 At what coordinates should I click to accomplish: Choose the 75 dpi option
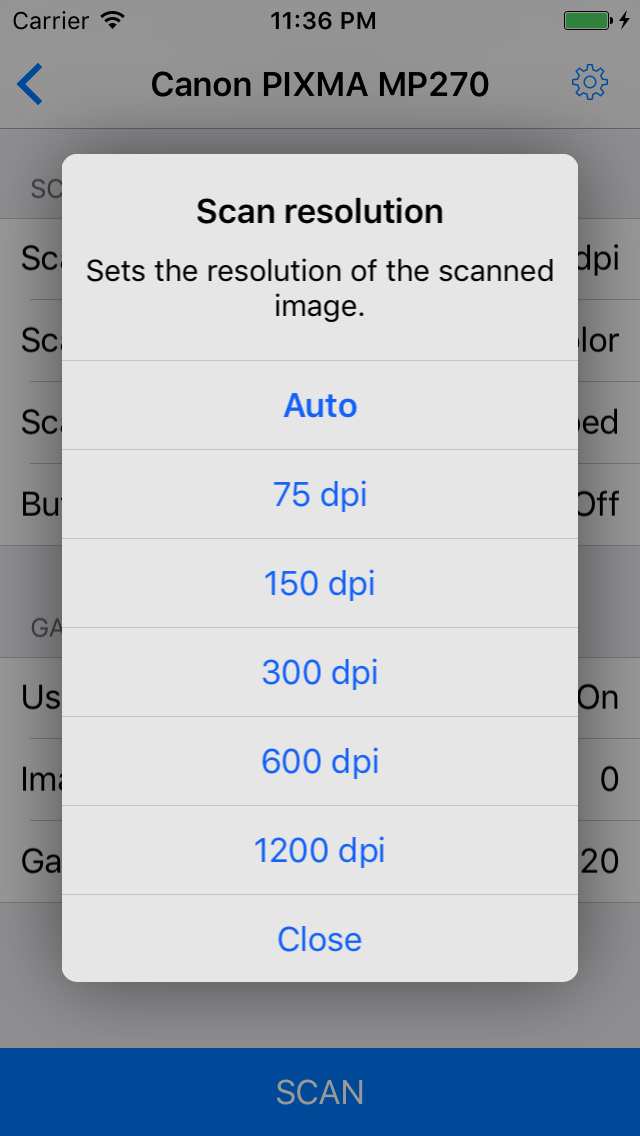320,494
